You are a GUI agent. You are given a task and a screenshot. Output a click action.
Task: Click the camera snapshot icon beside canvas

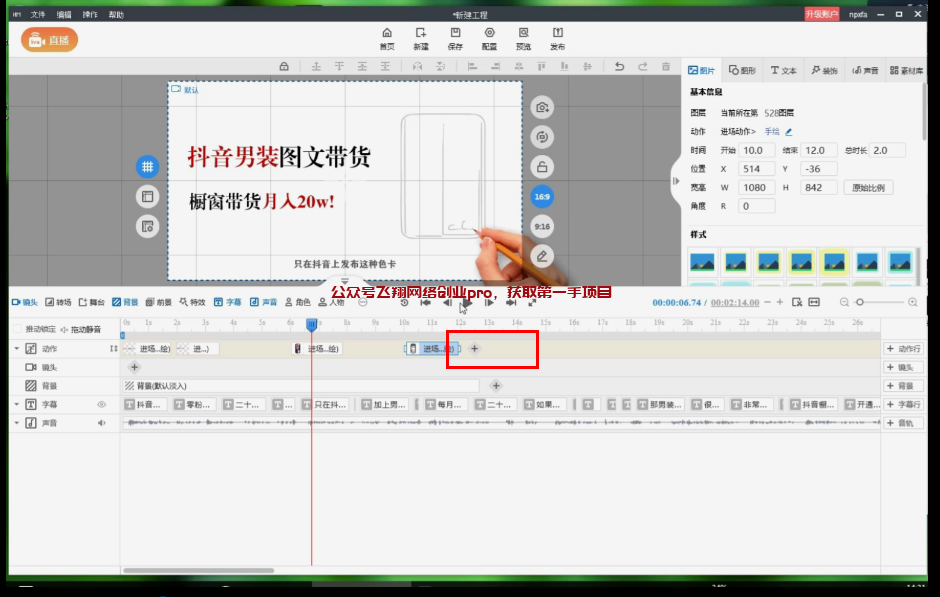coord(542,108)
